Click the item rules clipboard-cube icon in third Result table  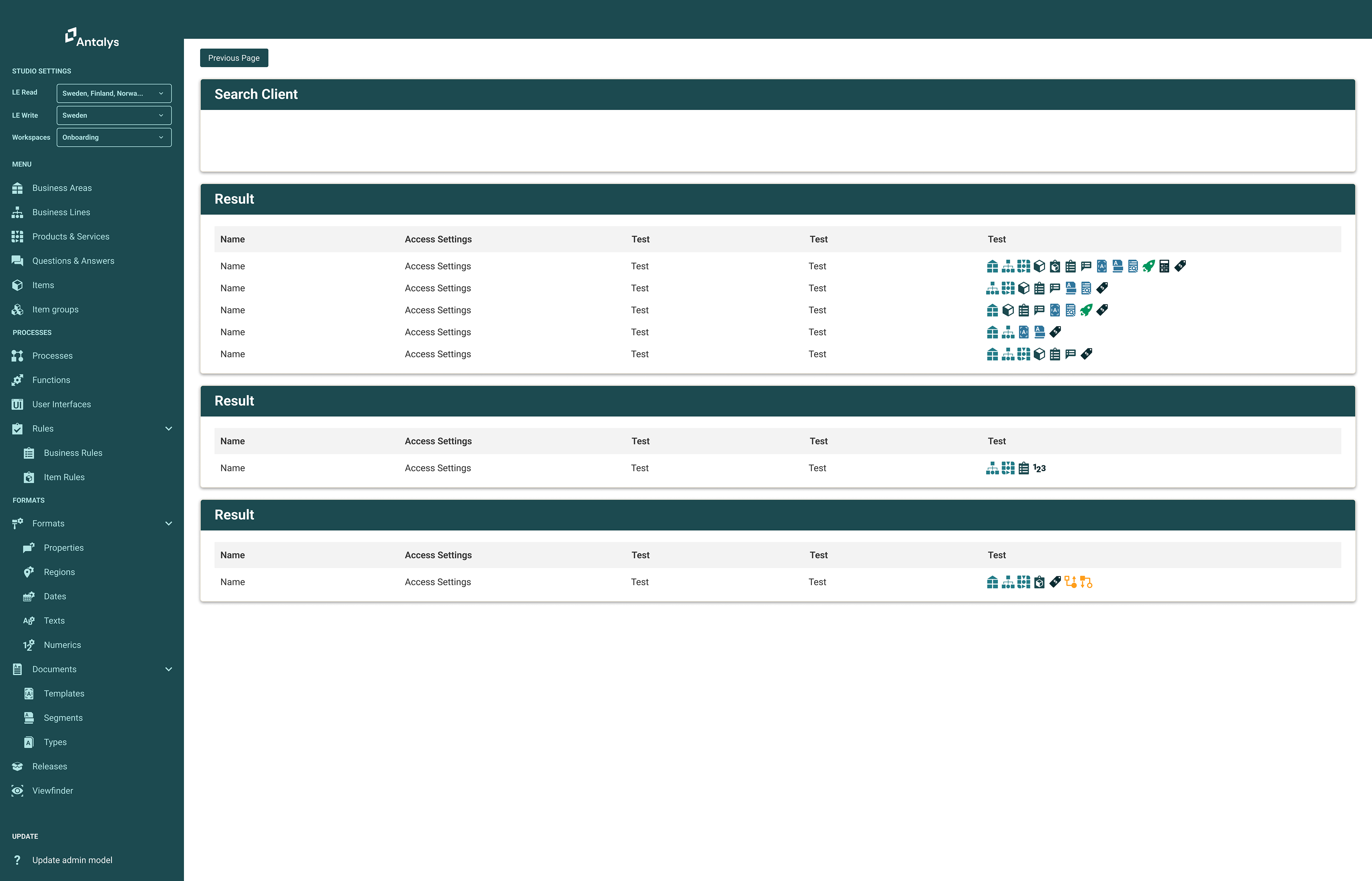pos(1040,582)
